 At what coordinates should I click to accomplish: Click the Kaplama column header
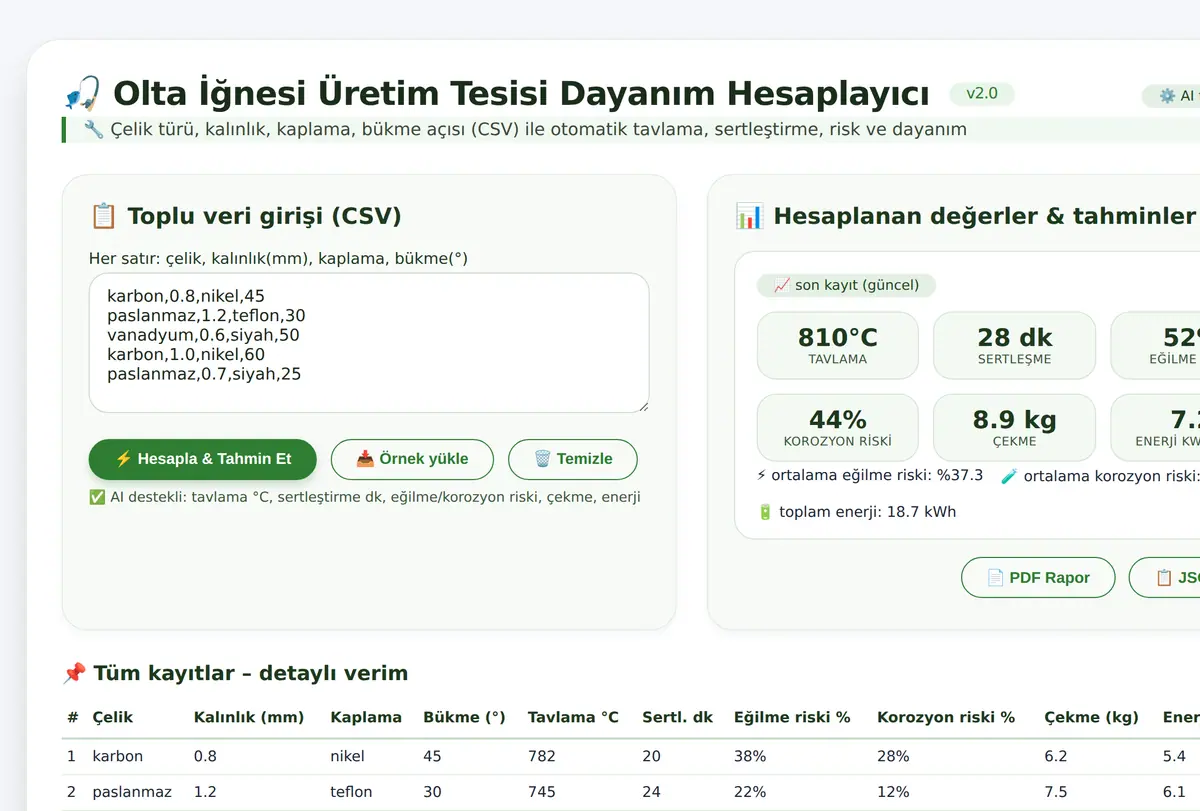366,717
